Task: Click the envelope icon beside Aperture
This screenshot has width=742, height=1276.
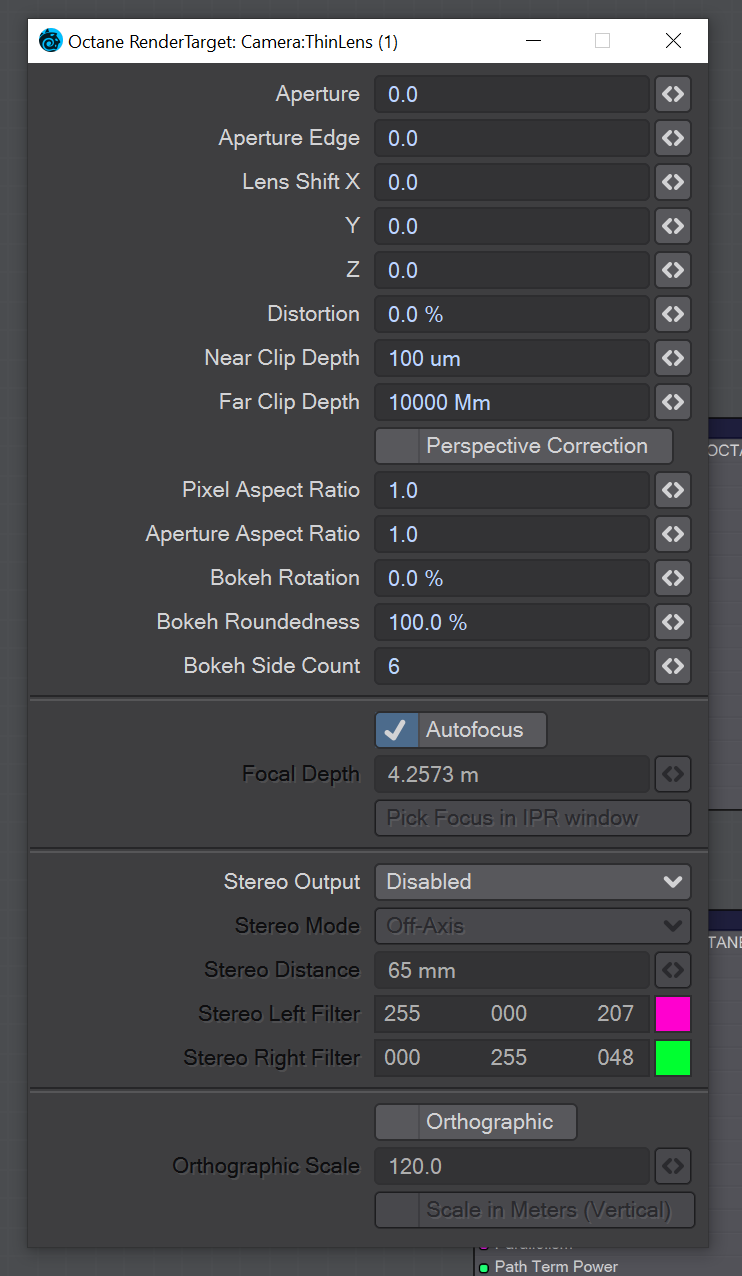Action: pyautogui.click(x=673, y=94)
